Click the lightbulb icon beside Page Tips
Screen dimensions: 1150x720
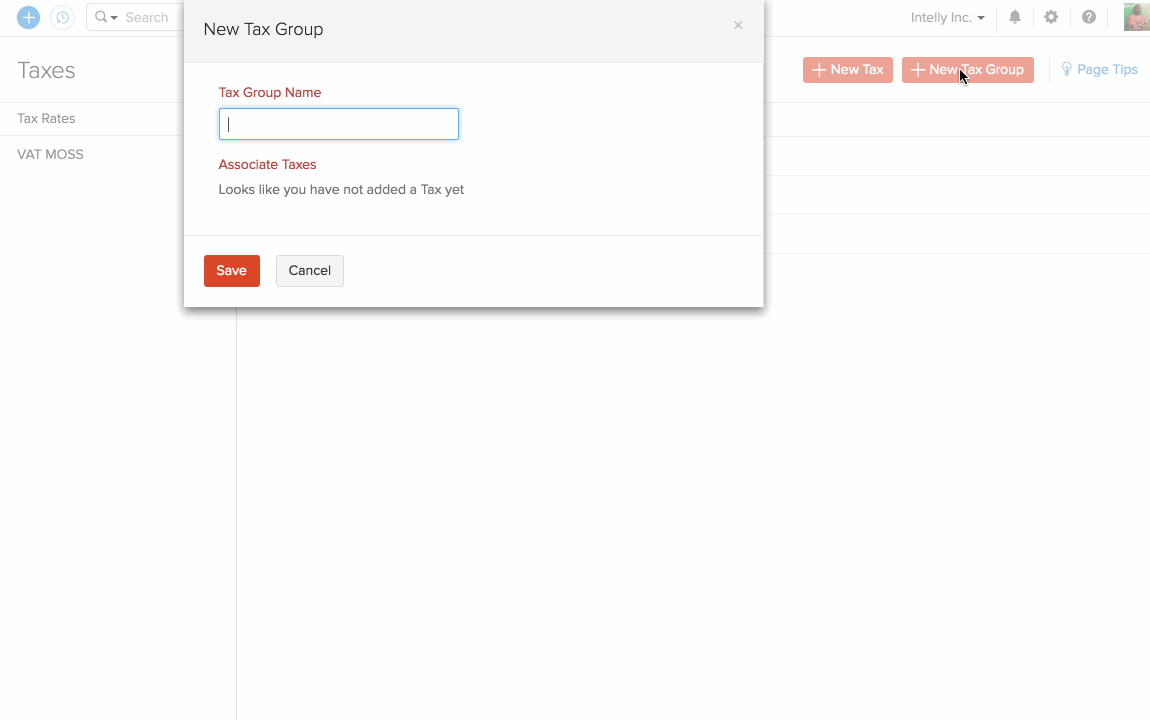(x=1066, y=69)
